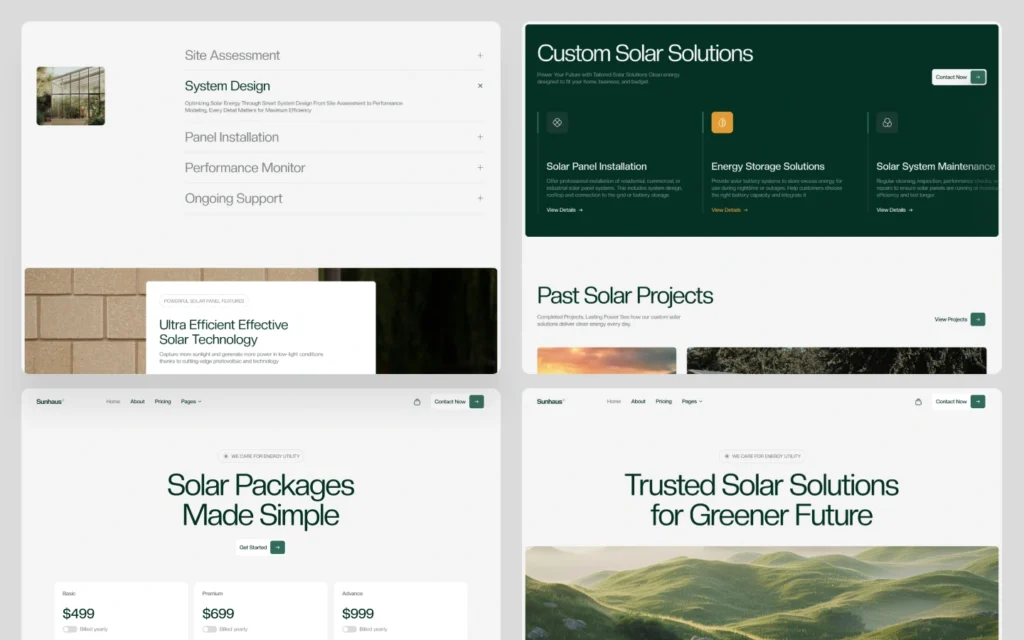Toggle Billed yearly on the Basic $499 plan

70,629
